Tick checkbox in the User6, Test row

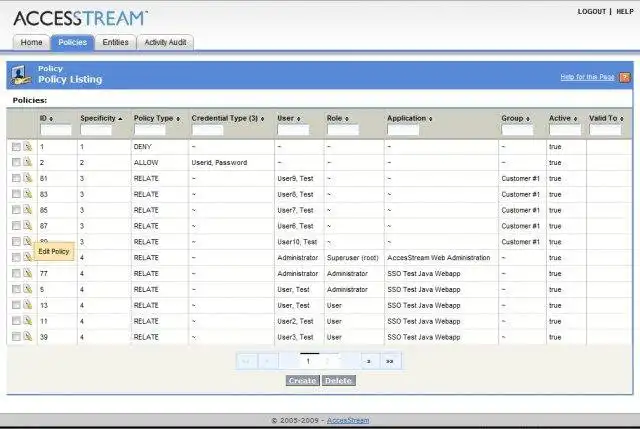click(x=16, y=226)
